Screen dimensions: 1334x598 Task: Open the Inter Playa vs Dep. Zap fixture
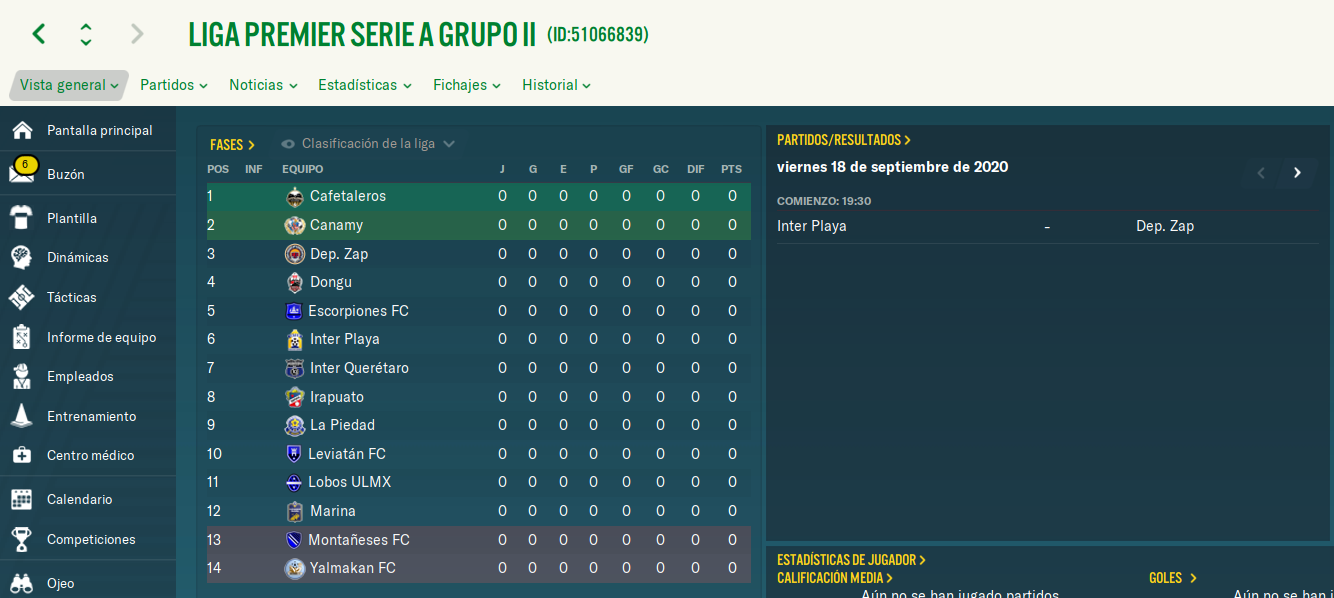coord(1048,226)
